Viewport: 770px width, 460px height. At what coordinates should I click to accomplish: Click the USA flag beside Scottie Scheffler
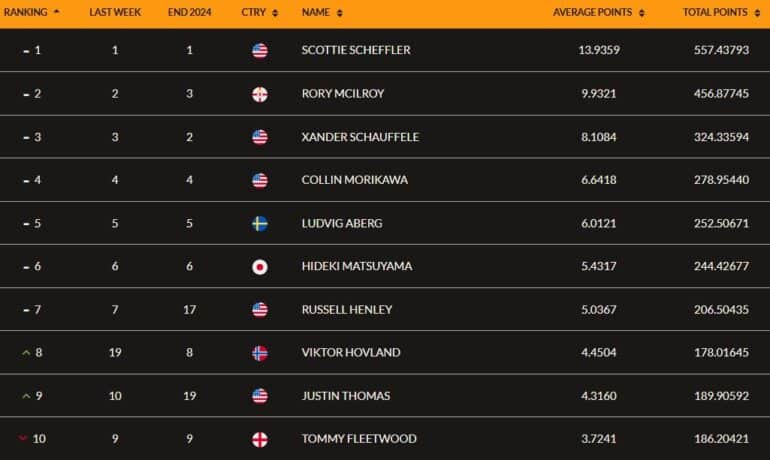260,51
